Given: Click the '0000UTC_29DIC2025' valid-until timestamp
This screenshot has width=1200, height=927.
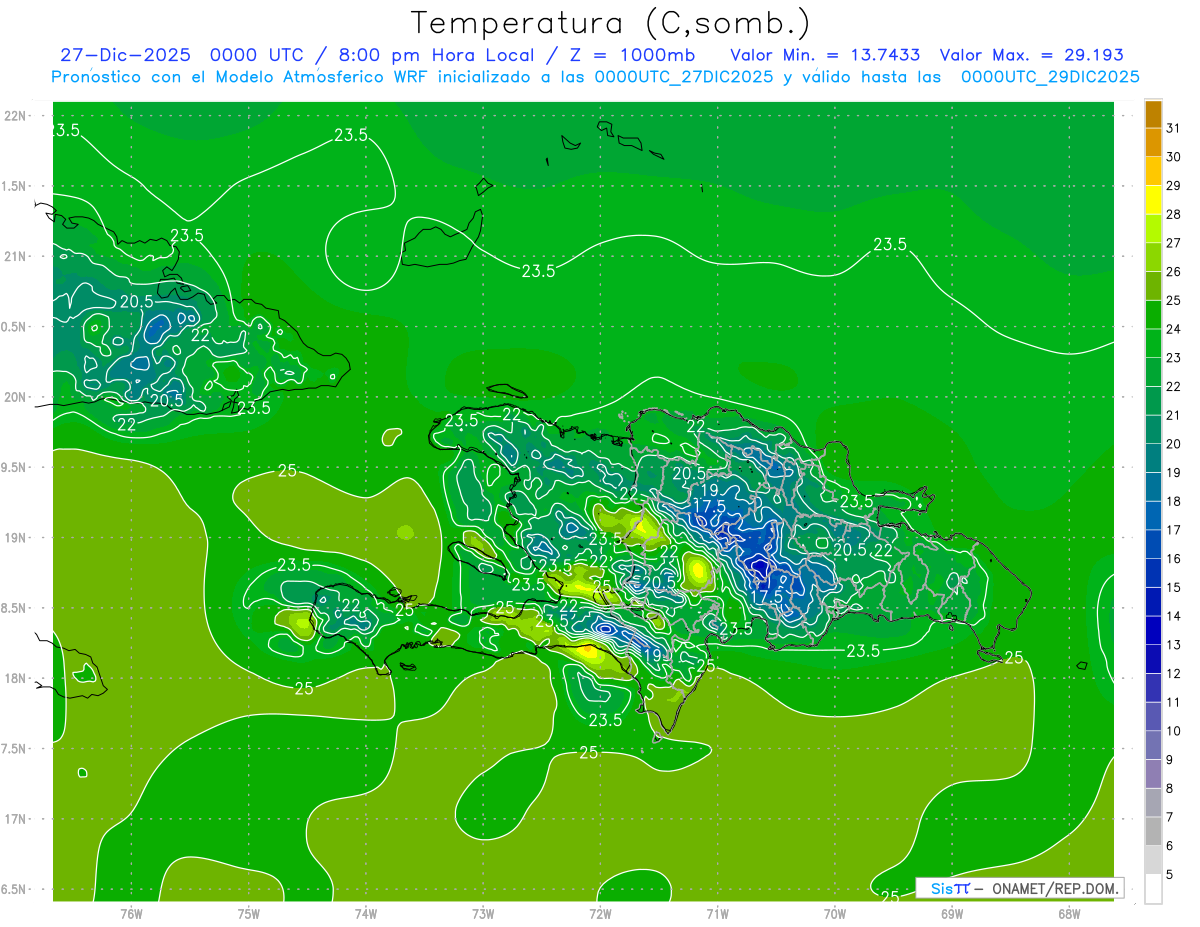Looking at the screenshot, I should coord(1050,77).
